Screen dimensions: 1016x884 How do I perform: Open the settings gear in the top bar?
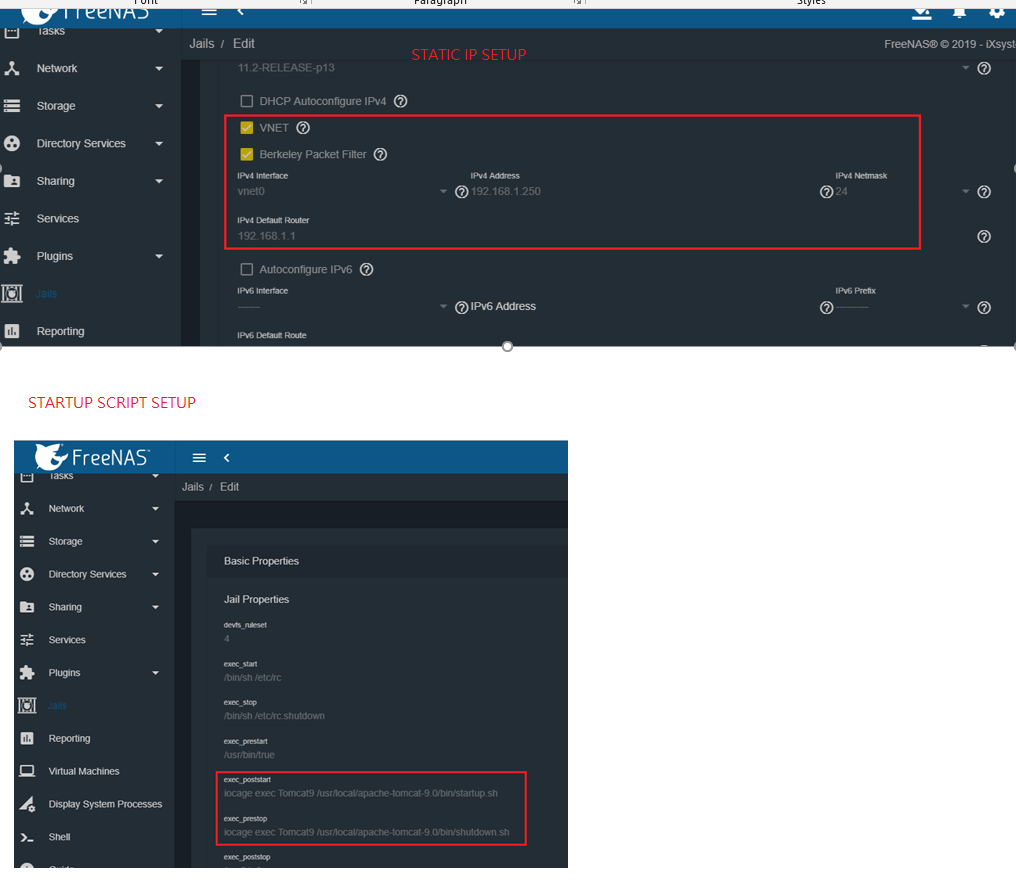tap(997, 12)
